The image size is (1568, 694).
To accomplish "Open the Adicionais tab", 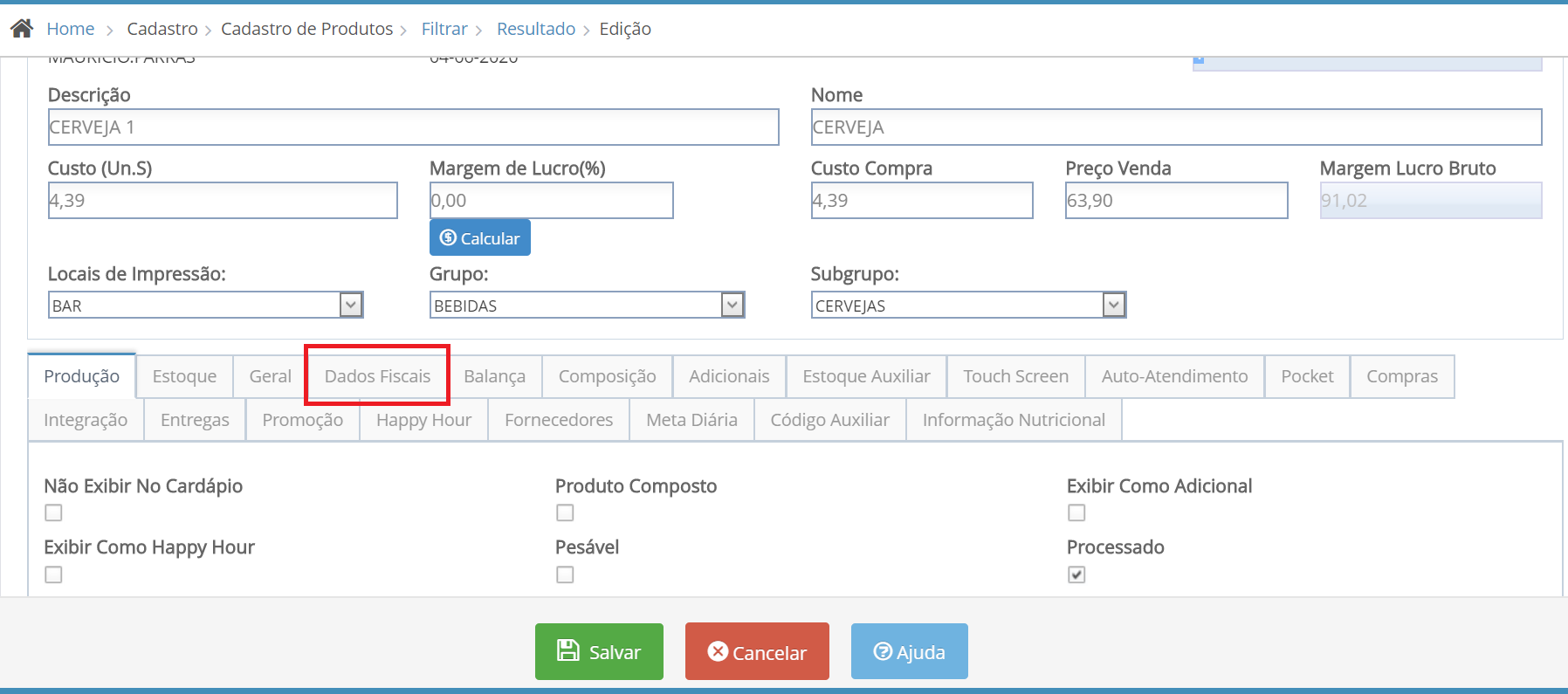I will tap(729, 376).
